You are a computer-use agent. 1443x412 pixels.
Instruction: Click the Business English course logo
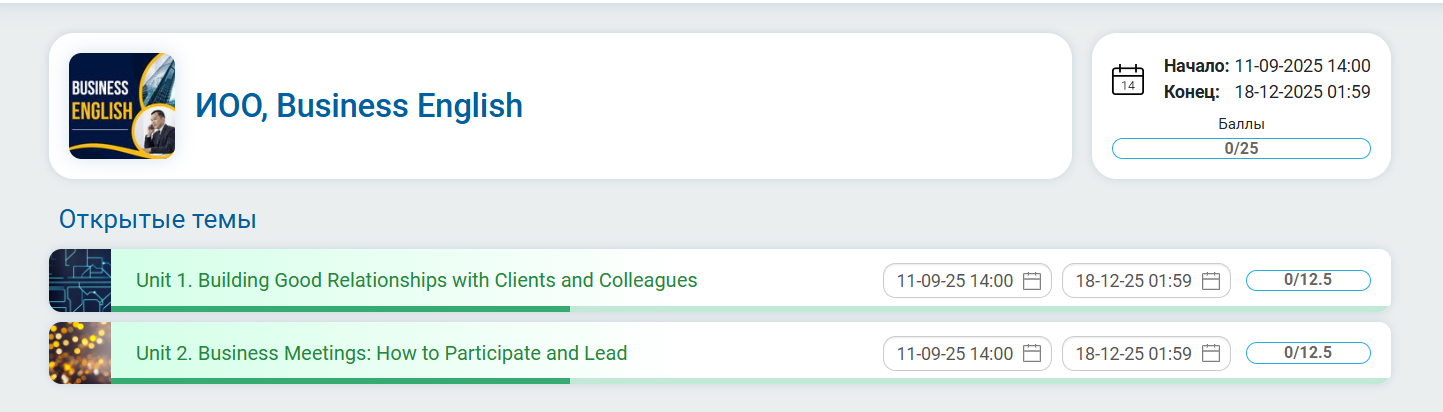122,106
